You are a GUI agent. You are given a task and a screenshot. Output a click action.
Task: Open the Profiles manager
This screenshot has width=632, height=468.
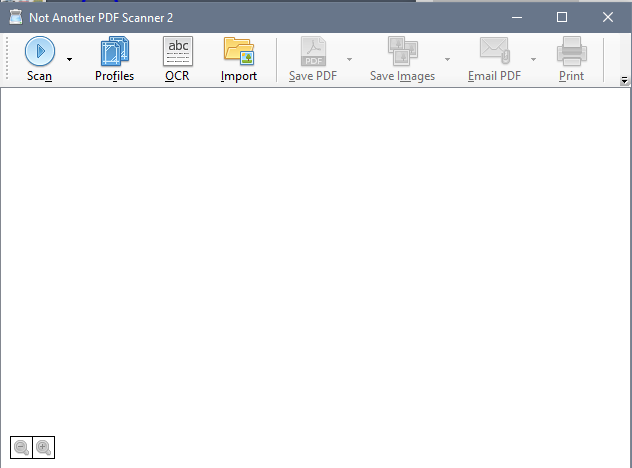tap(114, 59)
